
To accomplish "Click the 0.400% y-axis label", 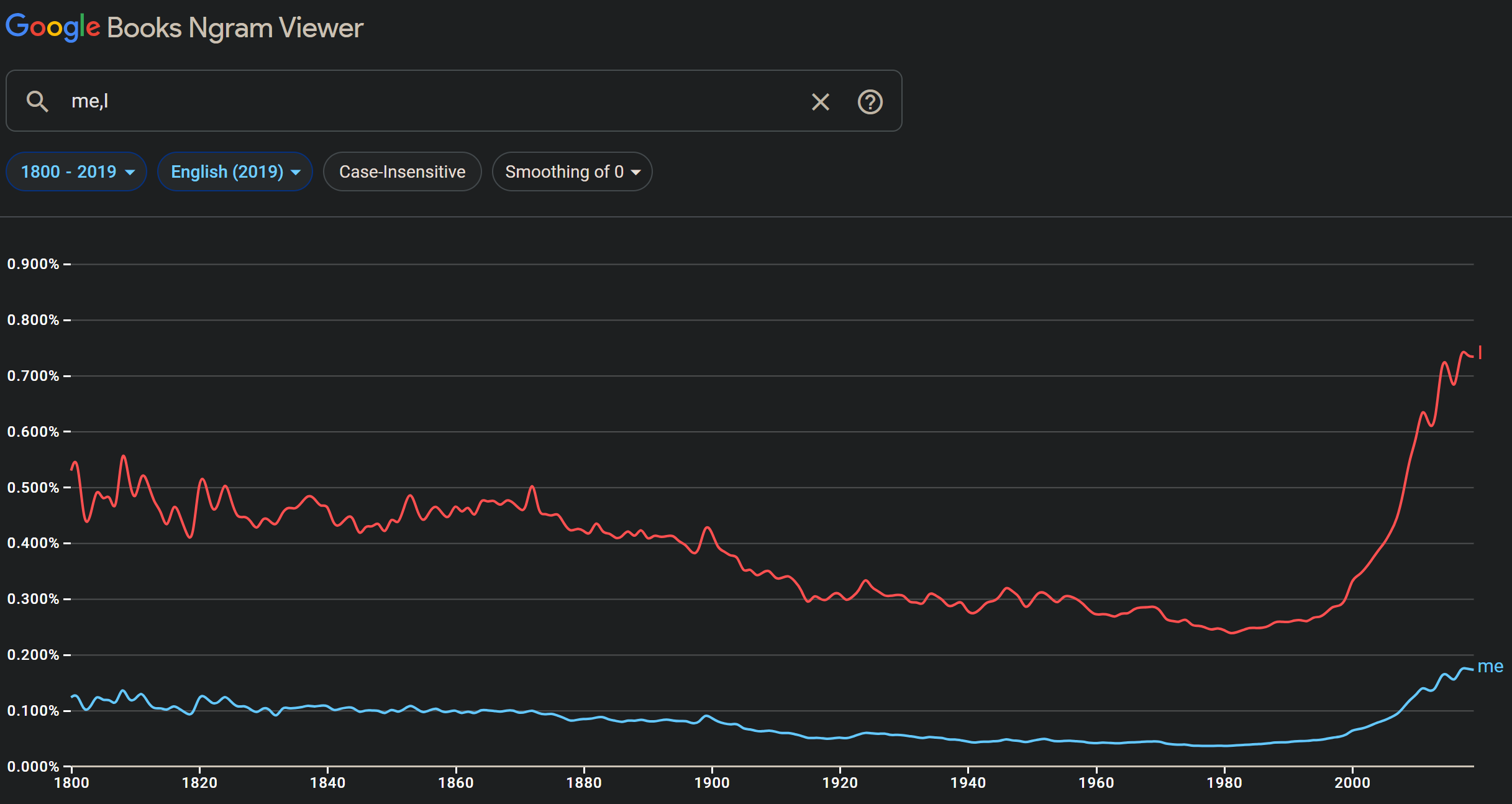I will [x=34, y=543].
